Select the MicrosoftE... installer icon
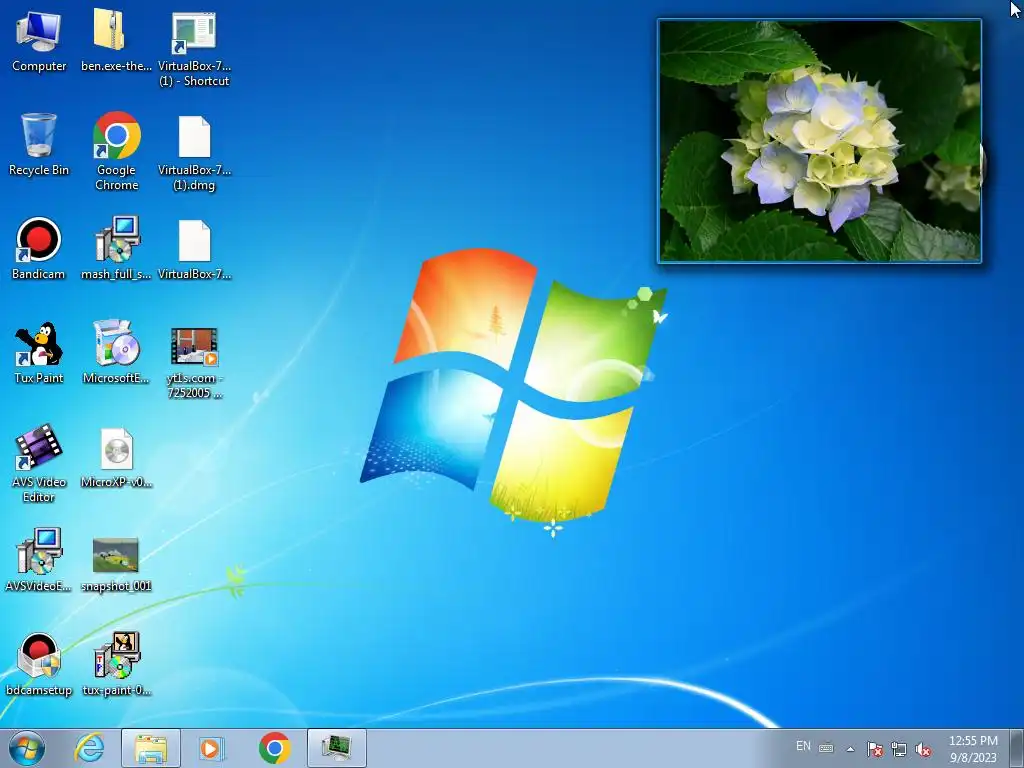Image resolution: width=1024 pixels, height=768 pixels. point(116,353)
